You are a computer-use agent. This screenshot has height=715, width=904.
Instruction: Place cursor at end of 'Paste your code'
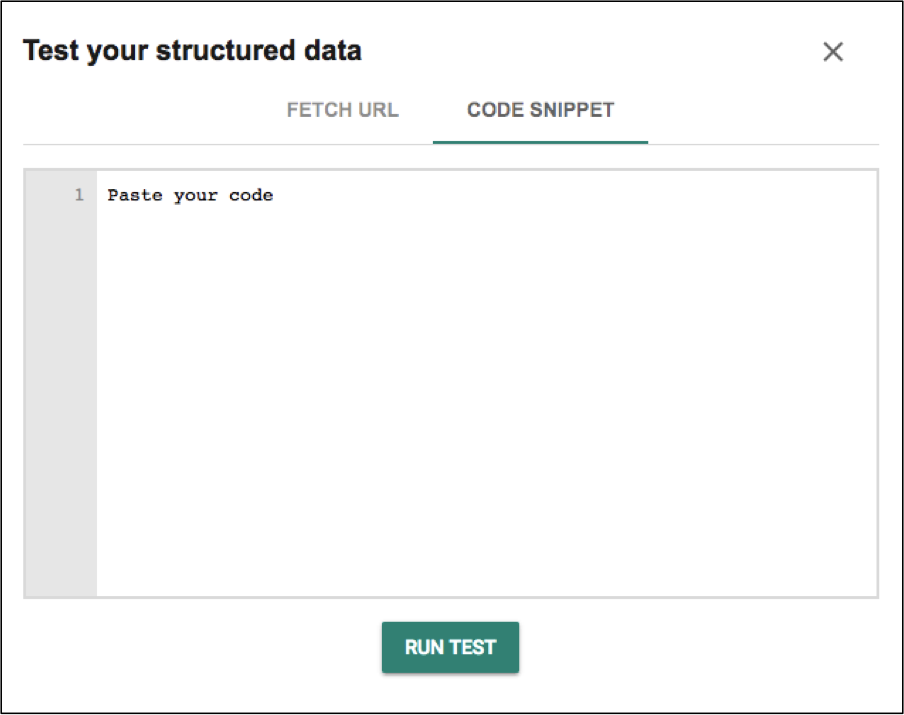click(x=274, y=195)
